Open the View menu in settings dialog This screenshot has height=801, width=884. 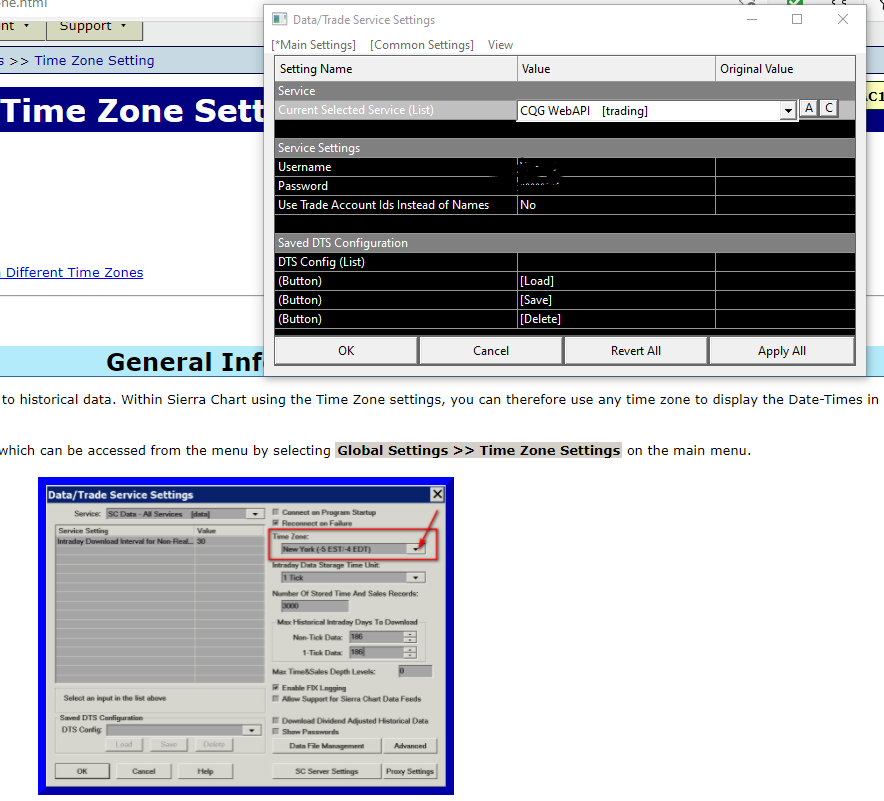[x=500, y=45]
